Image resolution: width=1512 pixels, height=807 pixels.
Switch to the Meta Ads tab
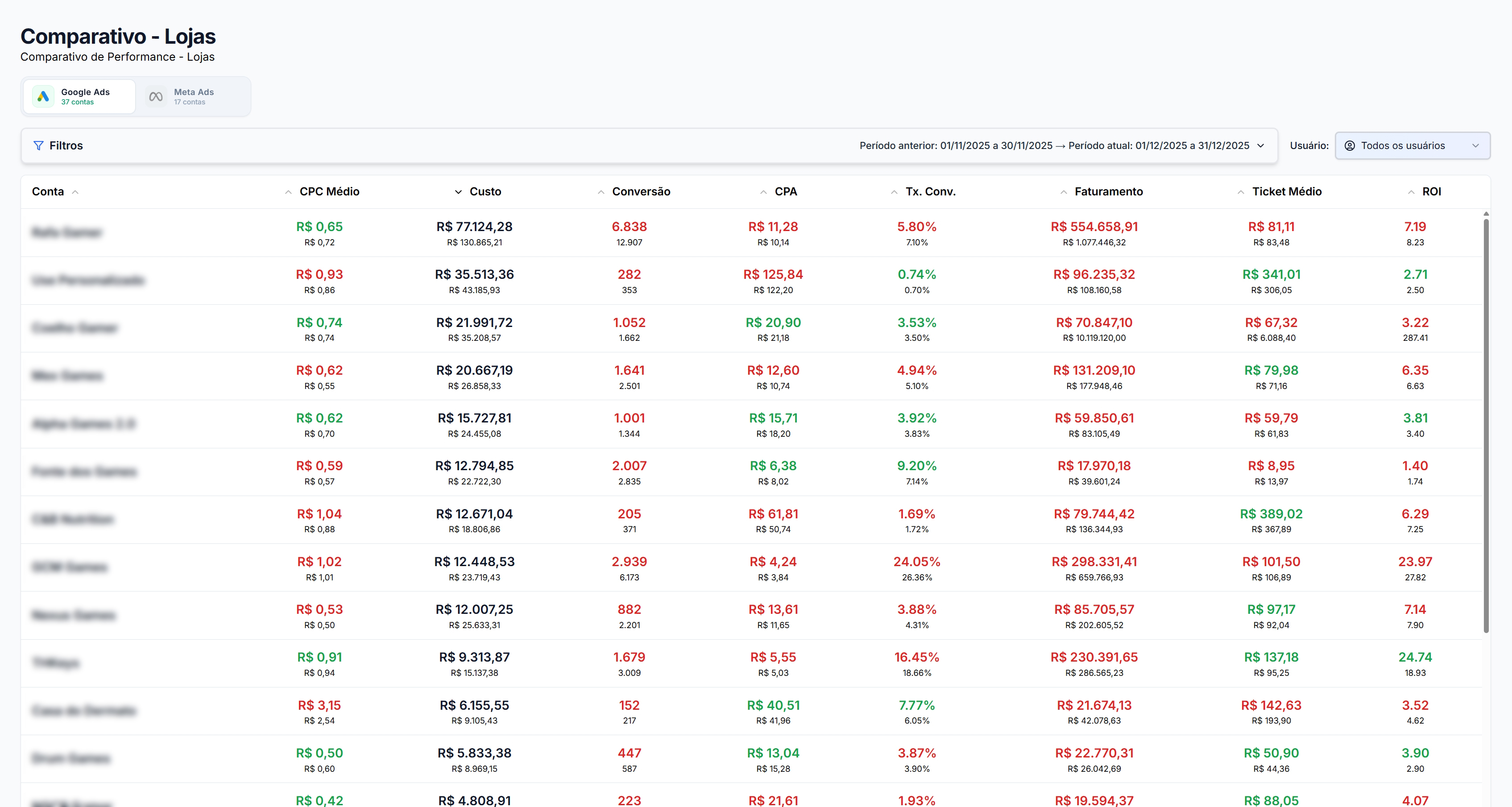click(194, 96)
